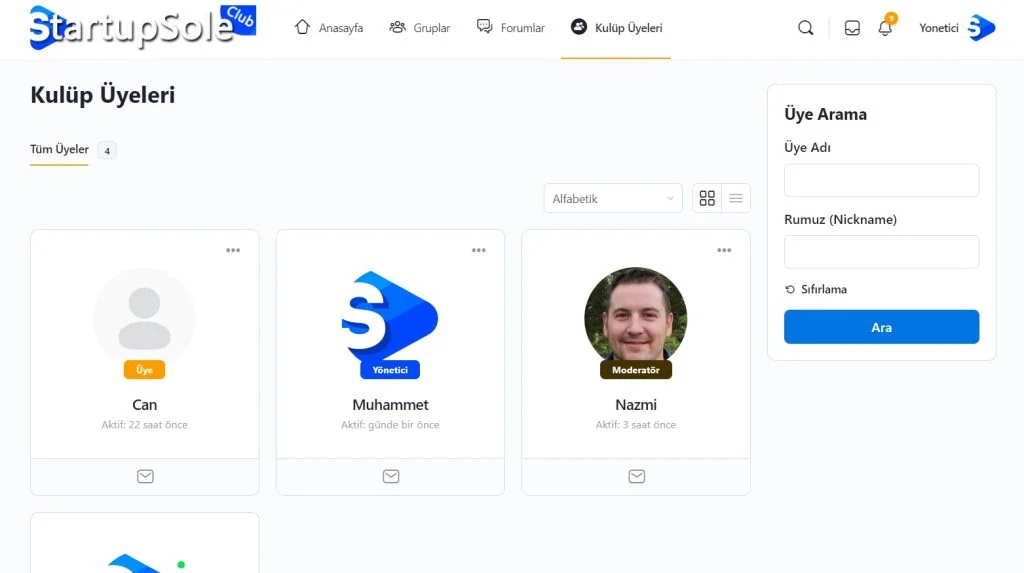Switch to grid view layout

[707, 198]
